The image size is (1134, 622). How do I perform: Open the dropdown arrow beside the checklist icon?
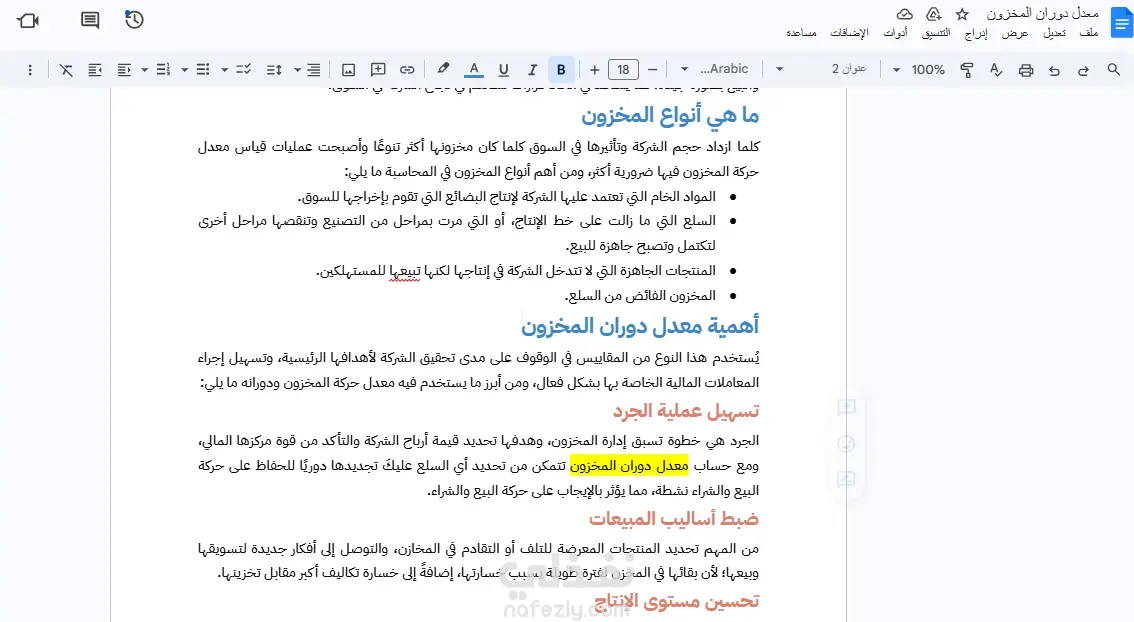pyautogui.click(x=224, y=69)
